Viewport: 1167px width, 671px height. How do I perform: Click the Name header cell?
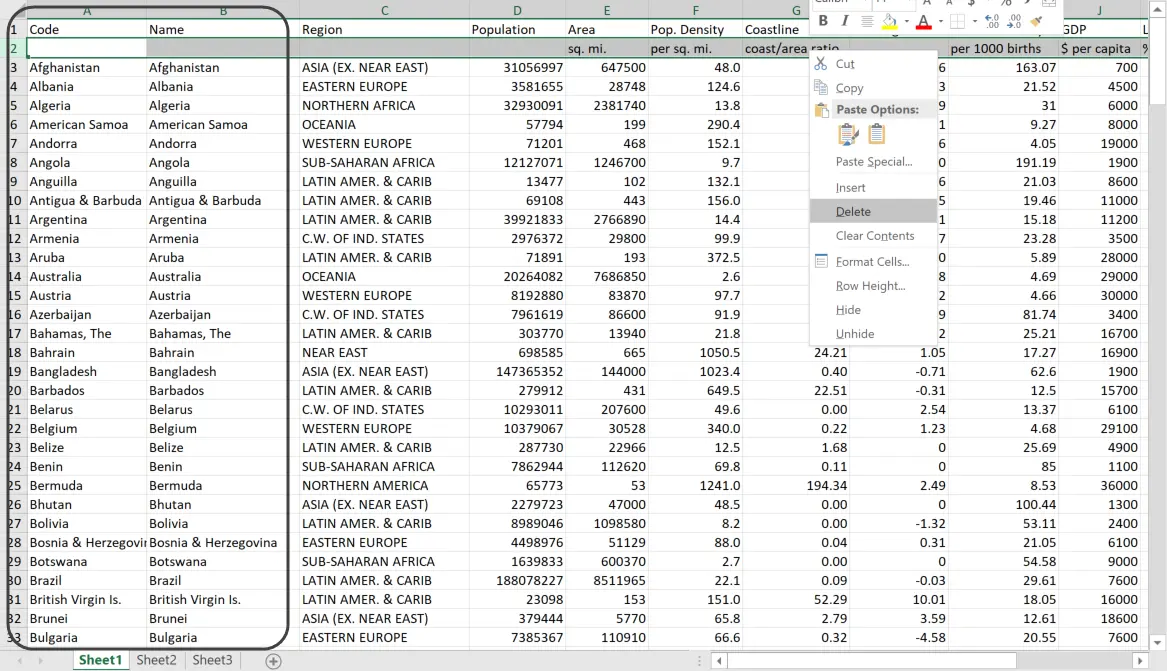tap(223, 30)
